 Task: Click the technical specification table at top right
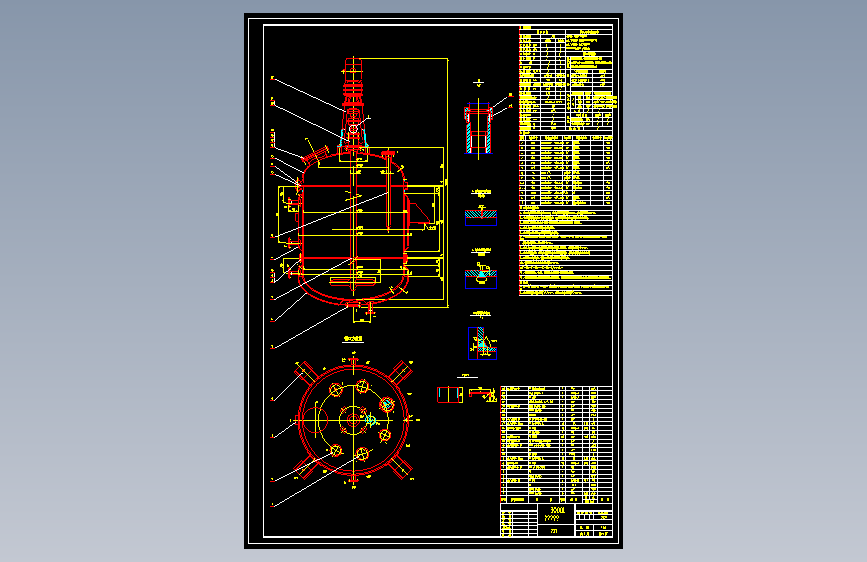566,77
